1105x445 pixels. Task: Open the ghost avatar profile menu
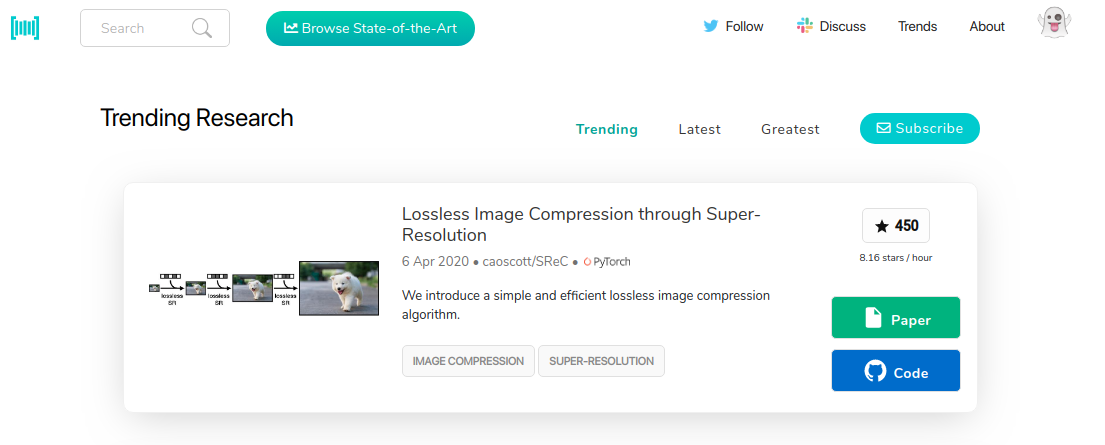pyautogui.click(x=1054, y=24)
